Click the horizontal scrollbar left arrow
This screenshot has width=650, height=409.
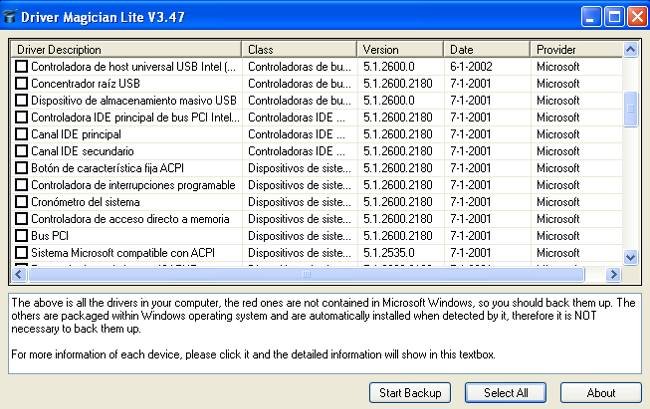[19, 274]
